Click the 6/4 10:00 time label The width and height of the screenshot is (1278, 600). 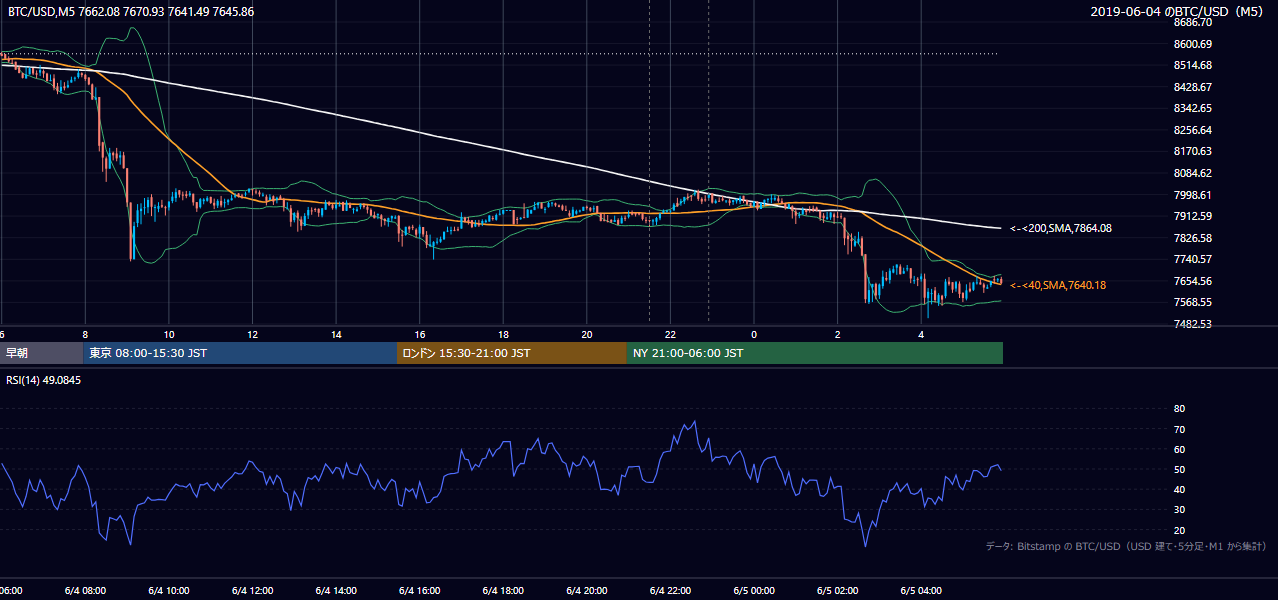click(x=169, y=591)
